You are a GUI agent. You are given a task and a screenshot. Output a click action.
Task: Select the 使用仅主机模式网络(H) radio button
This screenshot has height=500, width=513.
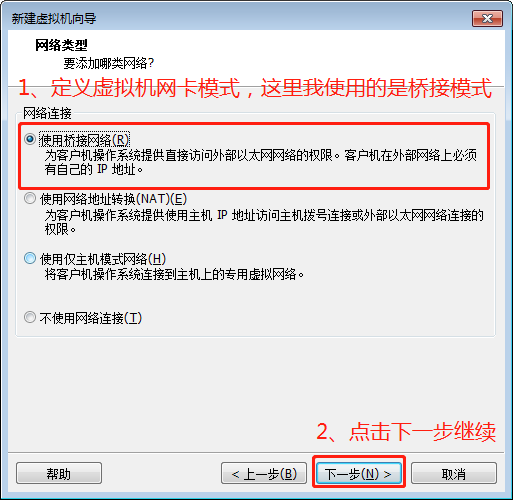30,258
